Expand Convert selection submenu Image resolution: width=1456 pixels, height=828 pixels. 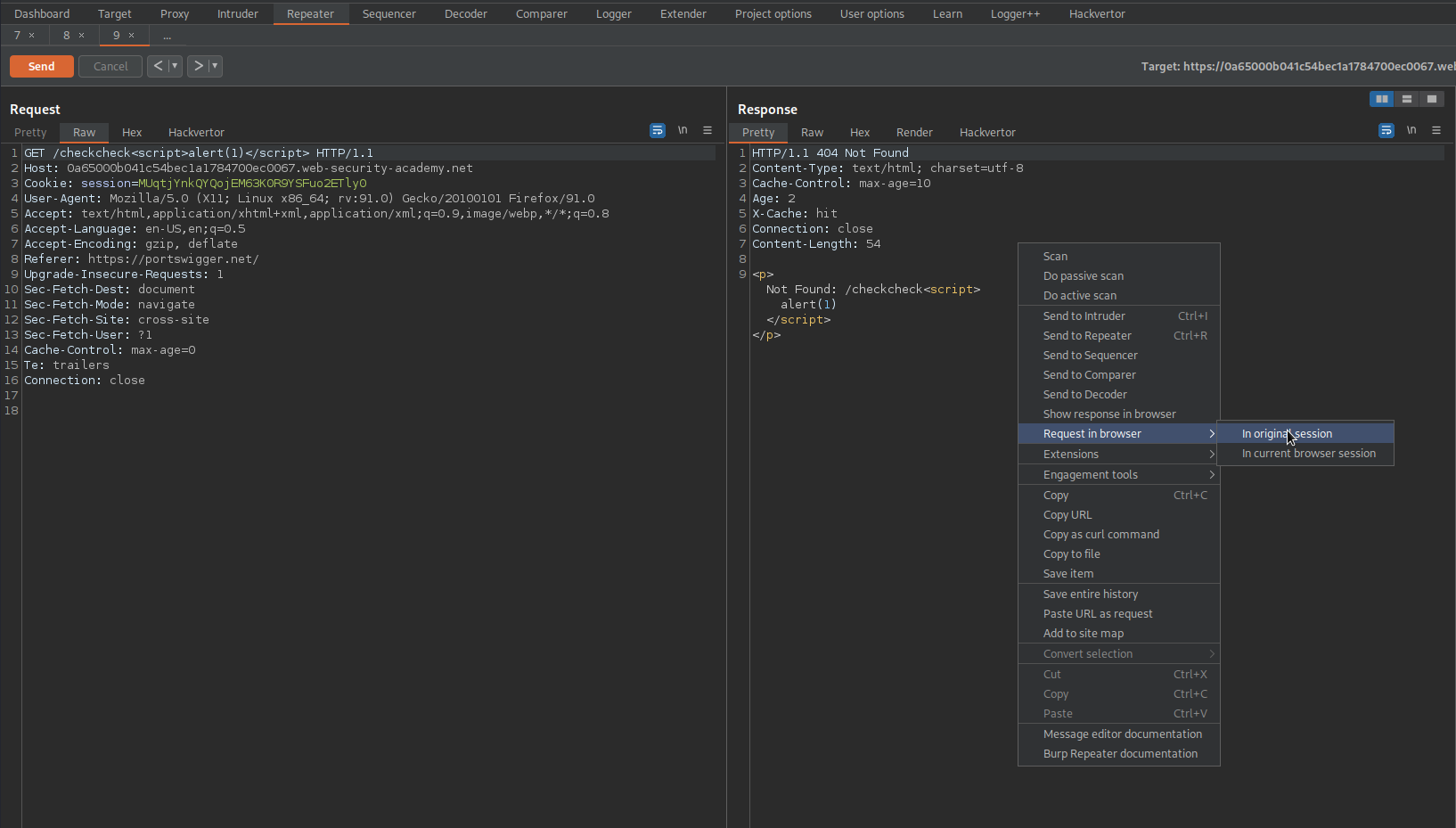1119,654
